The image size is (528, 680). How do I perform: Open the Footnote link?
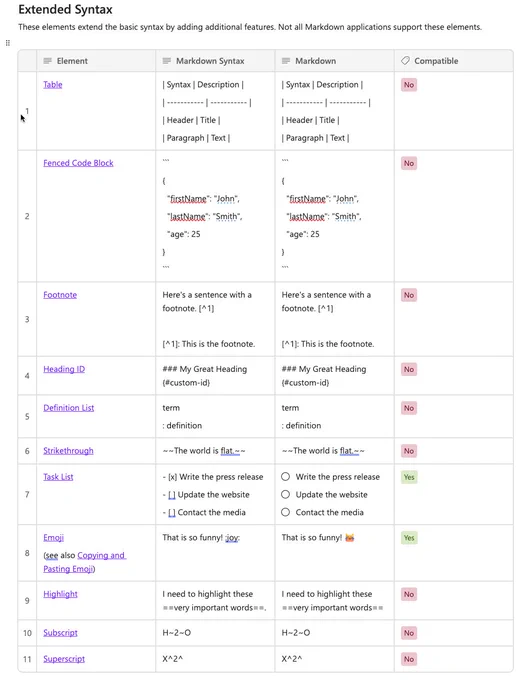(x=60, y=295)
